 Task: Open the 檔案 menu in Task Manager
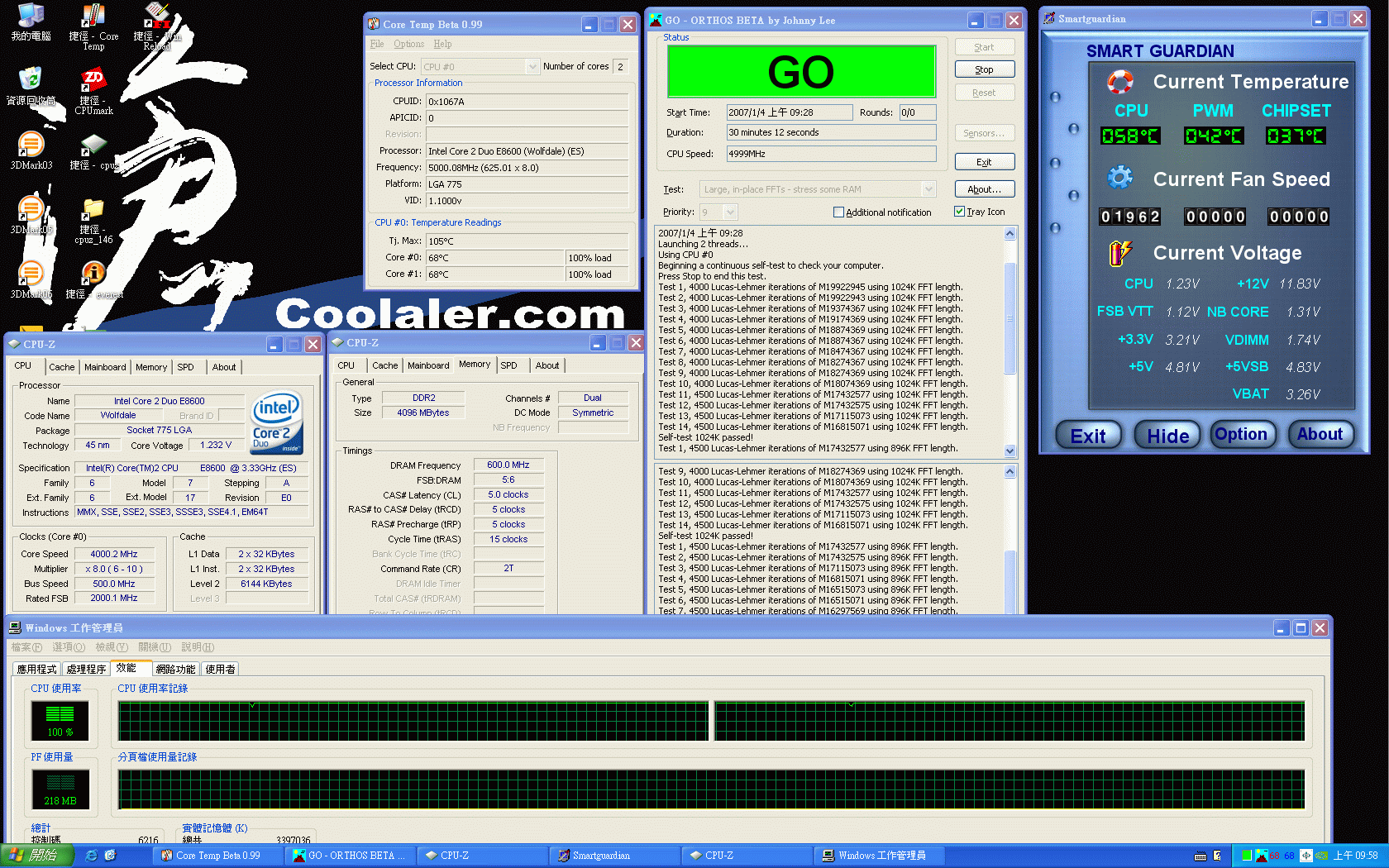(26, 647)
